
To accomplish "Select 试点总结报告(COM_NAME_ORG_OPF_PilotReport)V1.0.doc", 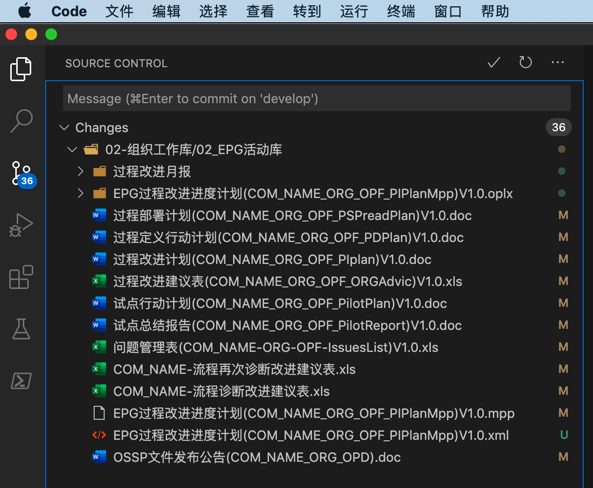I will [x=287, y=325].
